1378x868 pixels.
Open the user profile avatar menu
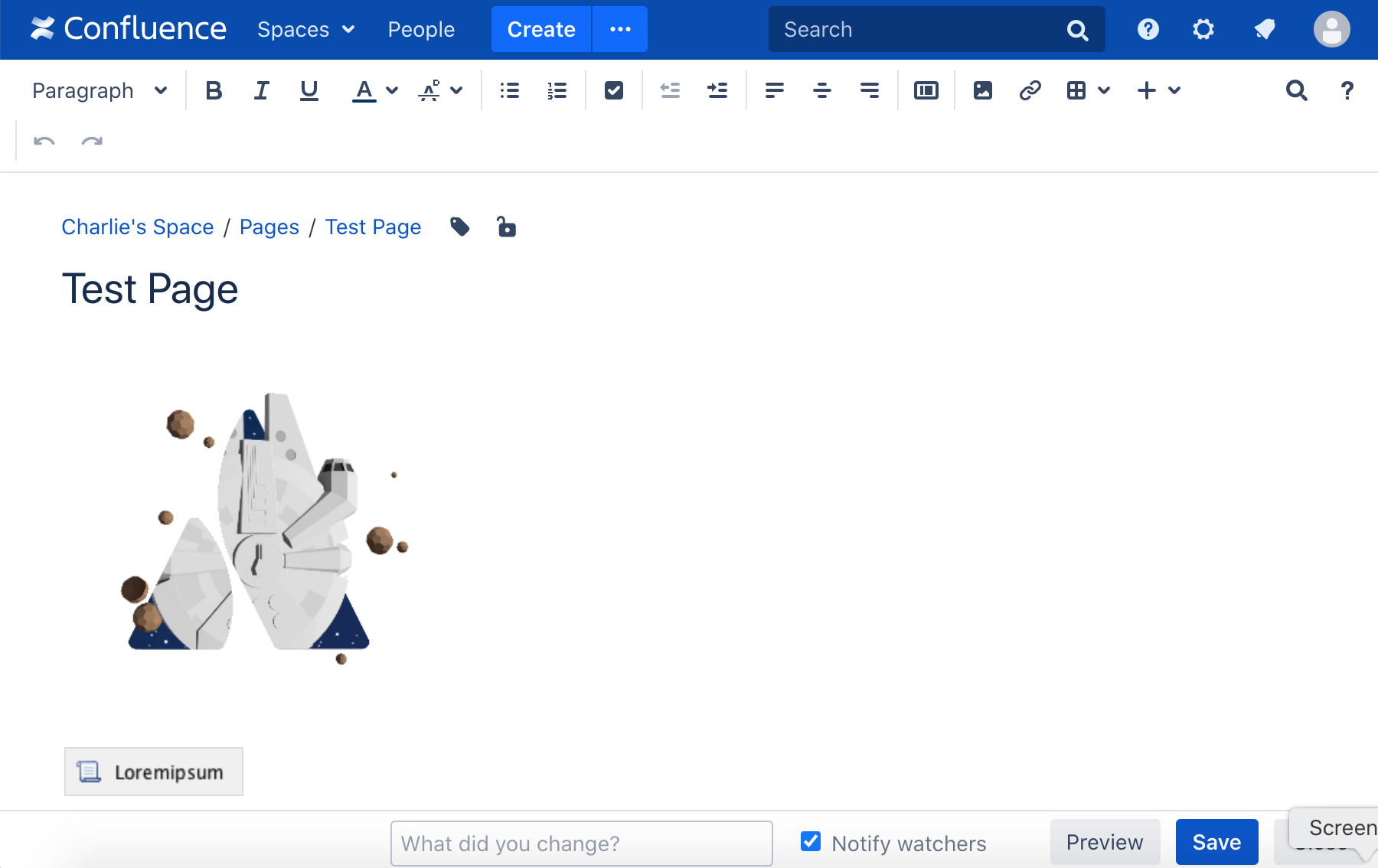pos(1332,29)
